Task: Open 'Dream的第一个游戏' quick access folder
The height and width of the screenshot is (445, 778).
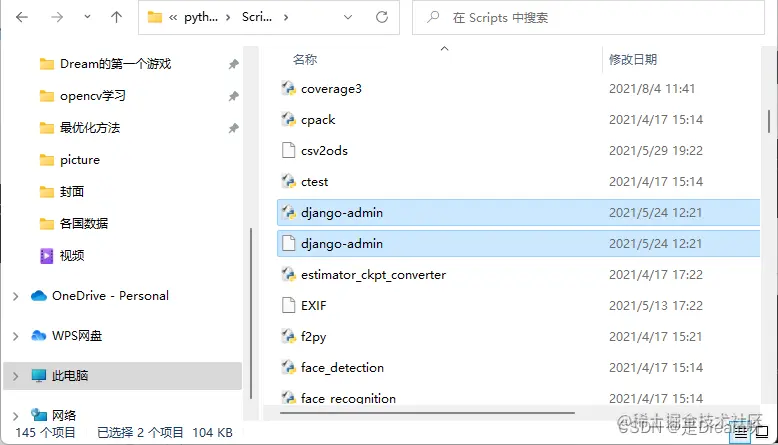Action: tap(115, 64)
